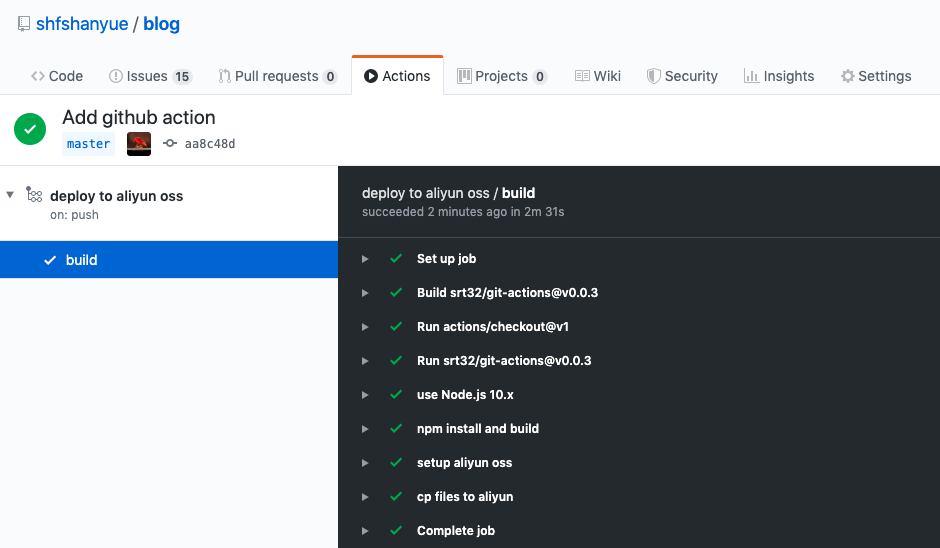Expand the Run actions/checkout@v1 step
This screenshot has width=940, height=548.
[x=366, y=327]
